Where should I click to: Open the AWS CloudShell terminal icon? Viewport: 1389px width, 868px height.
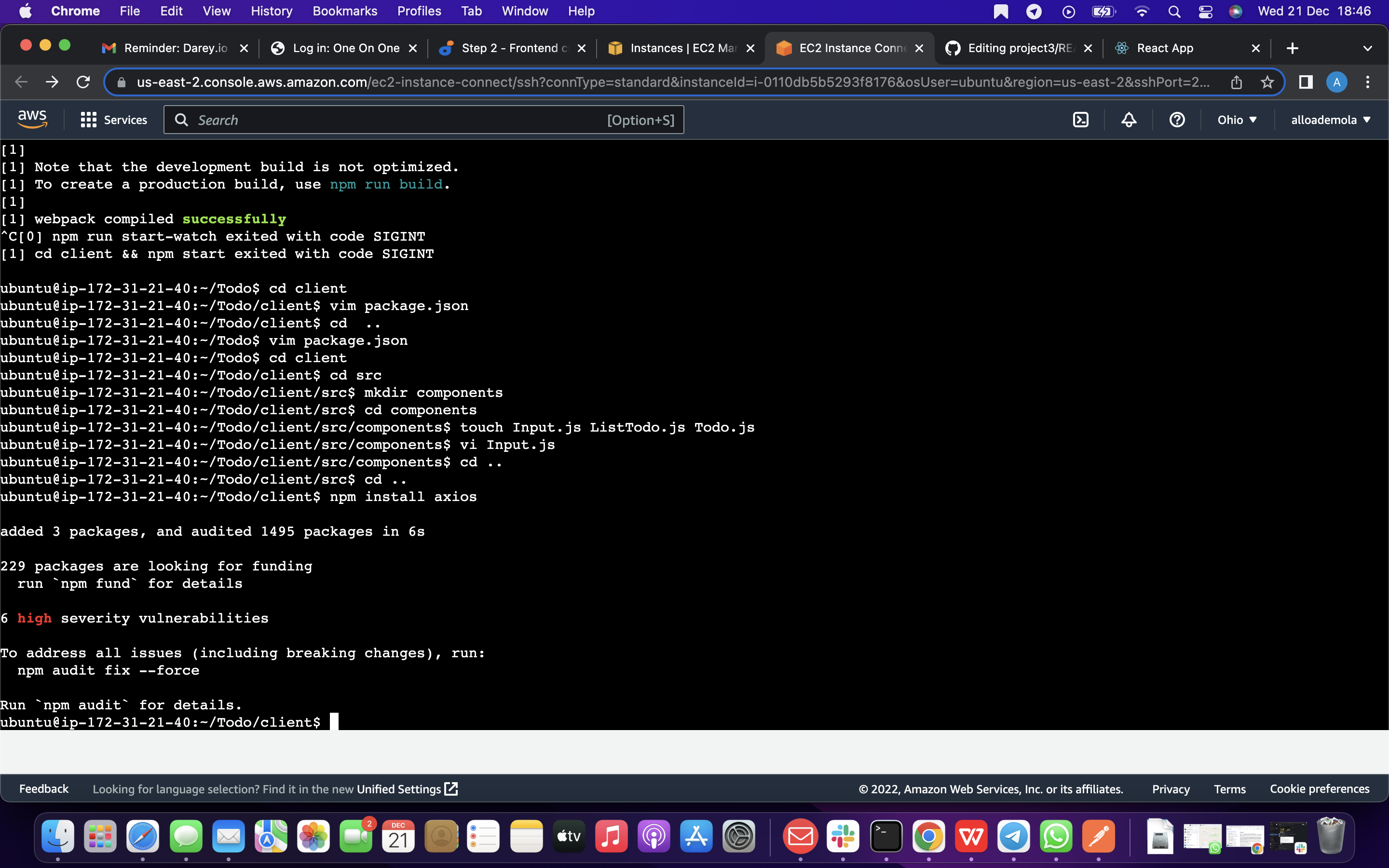[x=1081, y=120]
